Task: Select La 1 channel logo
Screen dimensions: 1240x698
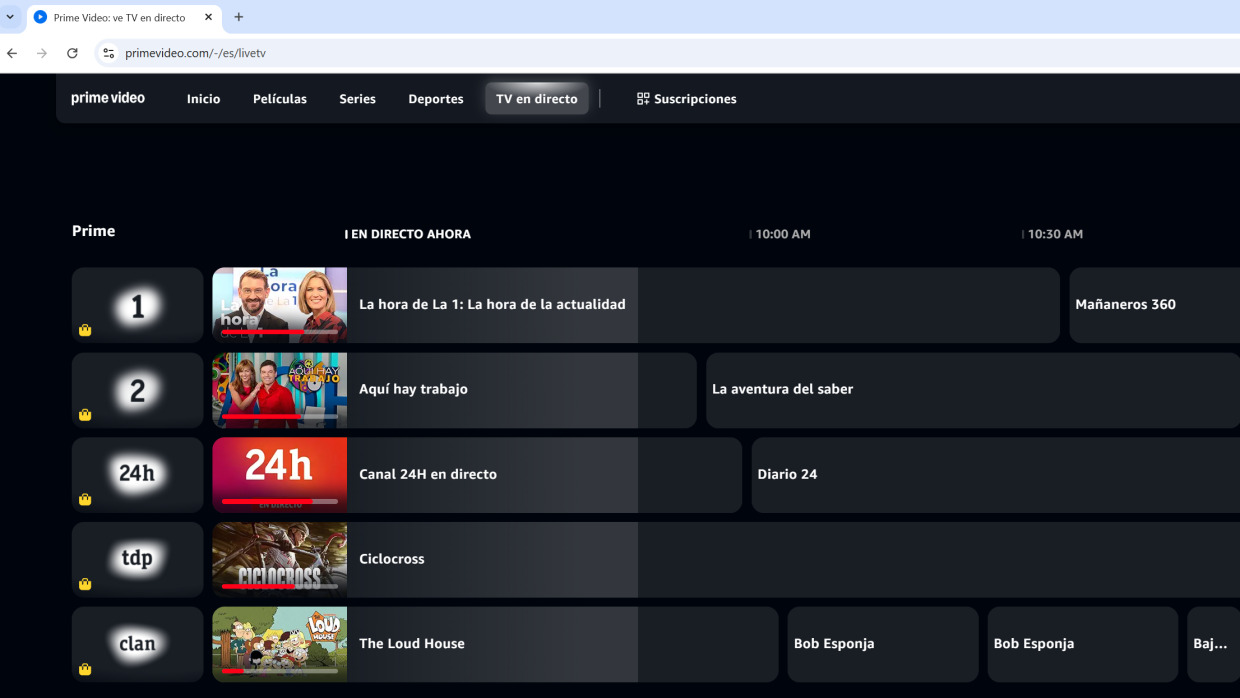Action: point(137,306)
